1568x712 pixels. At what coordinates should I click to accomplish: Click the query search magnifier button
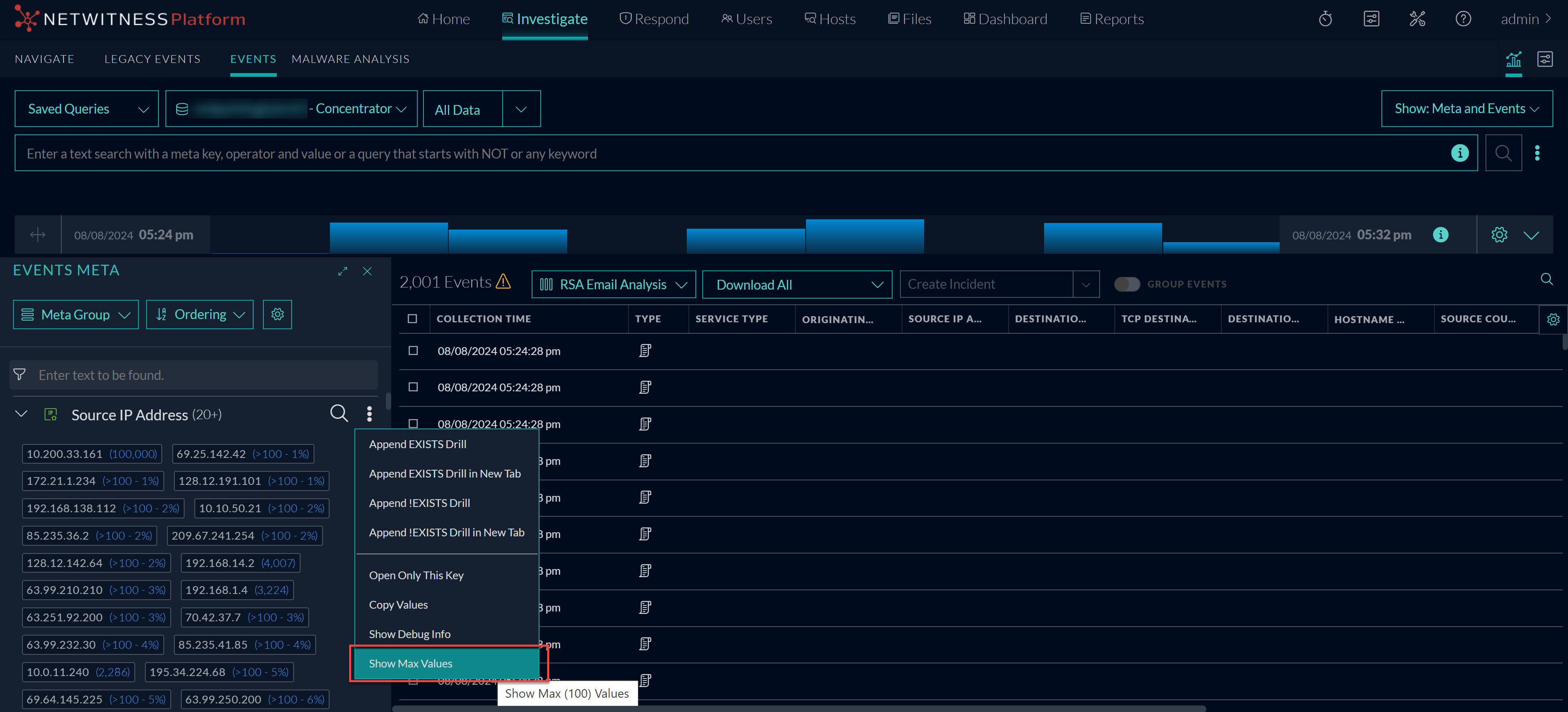click(x=1503, y=154)
